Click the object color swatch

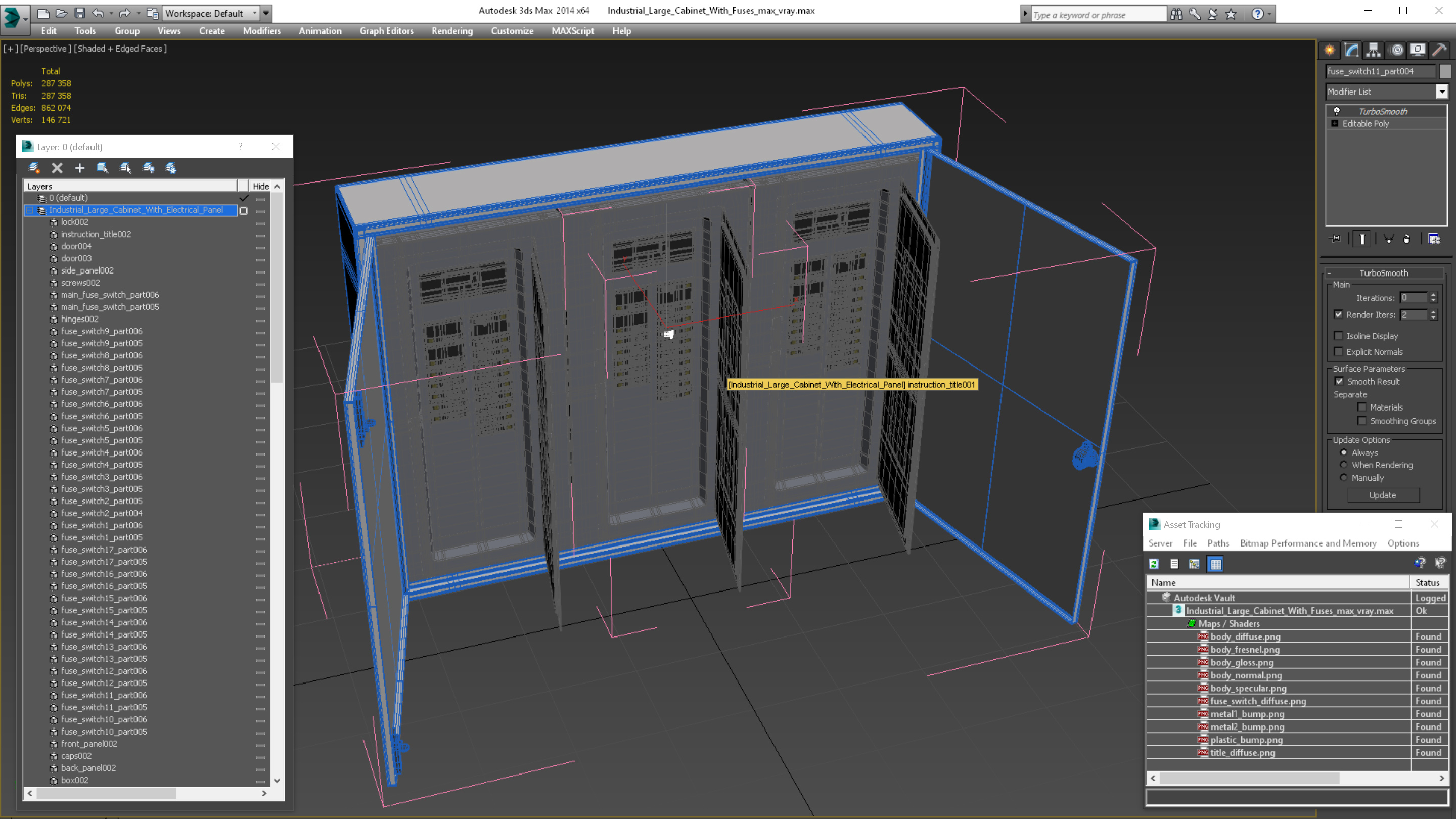point(1445,71)
